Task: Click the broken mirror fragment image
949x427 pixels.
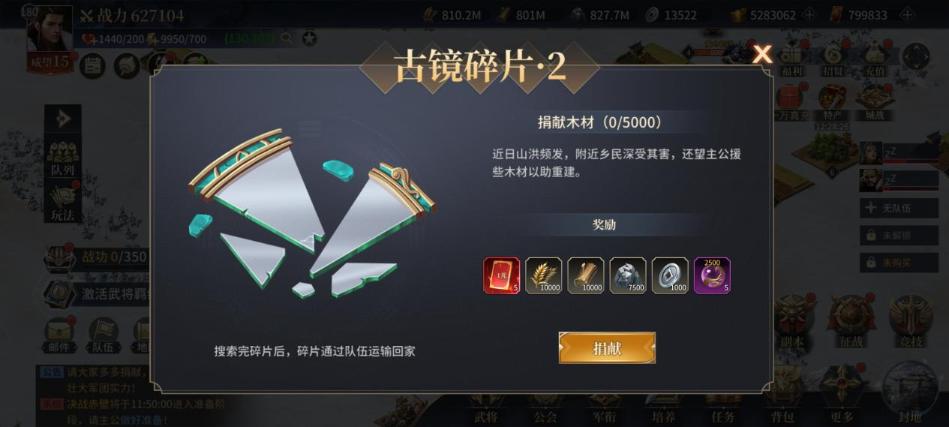Action: coord(312,213)
